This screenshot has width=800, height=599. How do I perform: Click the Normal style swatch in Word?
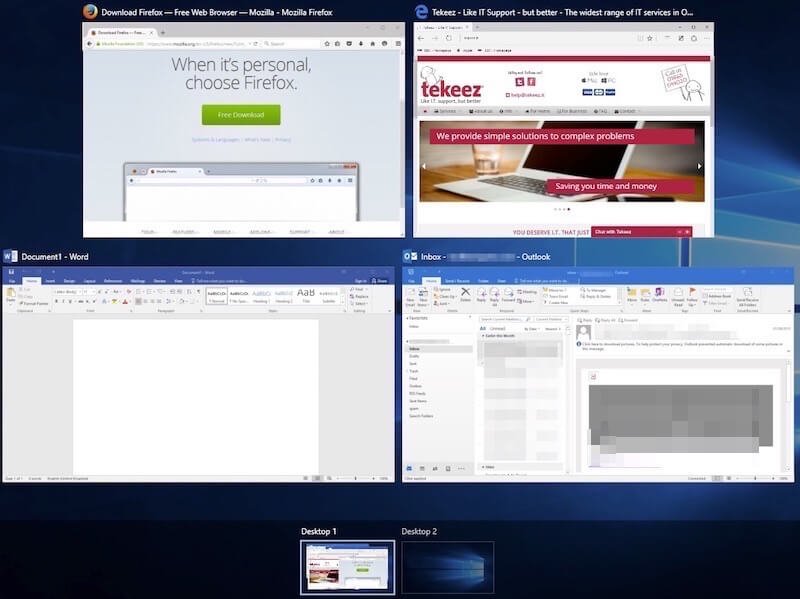[x=217, y=296]
